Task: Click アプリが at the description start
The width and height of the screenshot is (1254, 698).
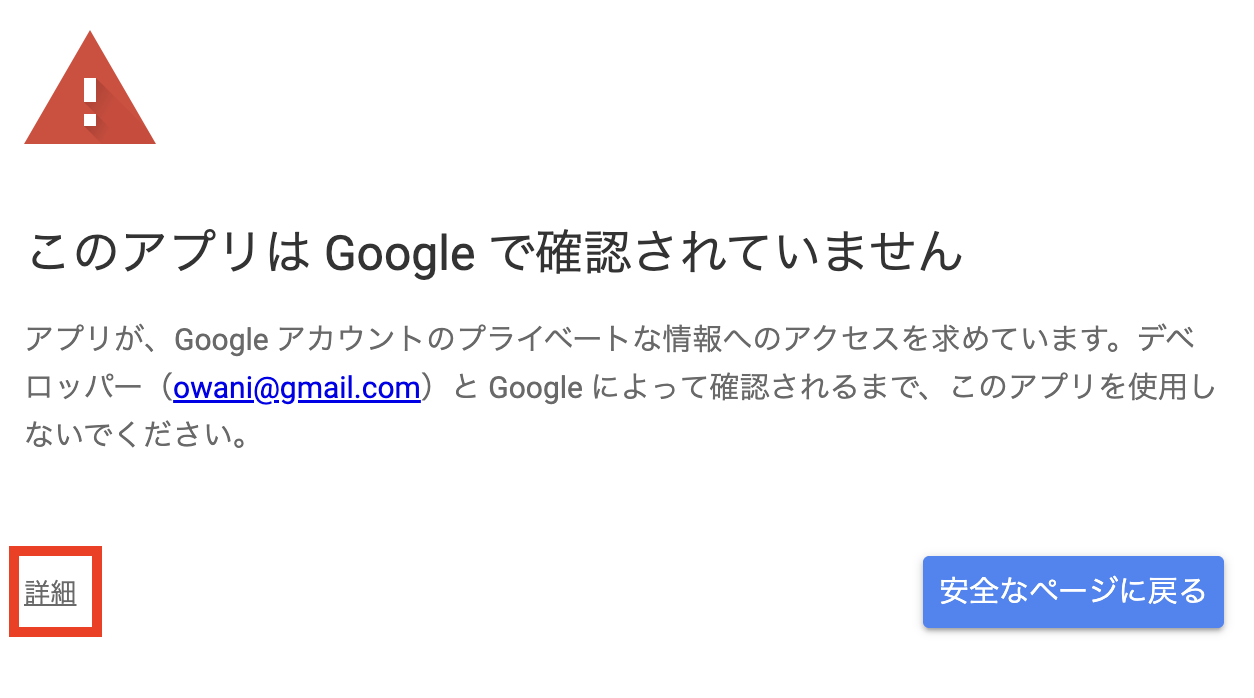Action: (x=84, y=340)
